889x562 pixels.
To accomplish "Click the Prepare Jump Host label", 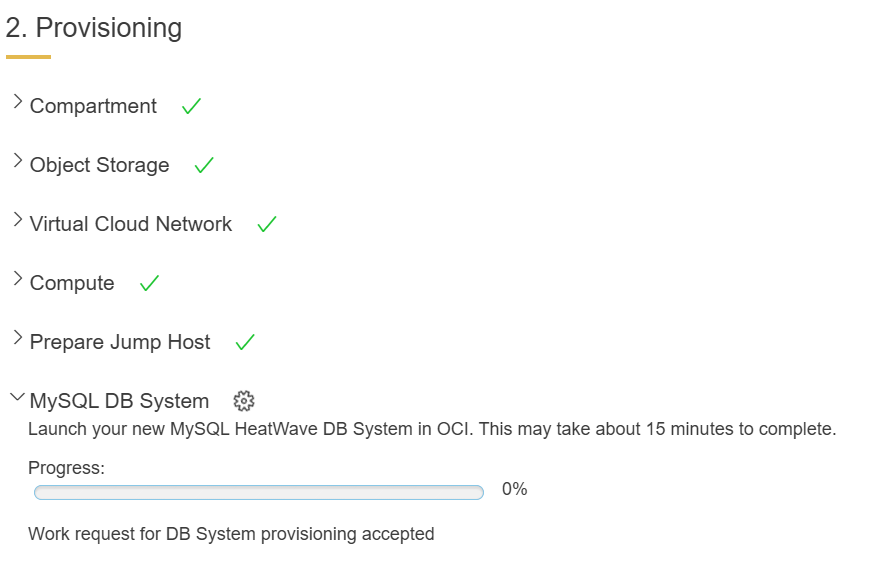I will [120, 342].
